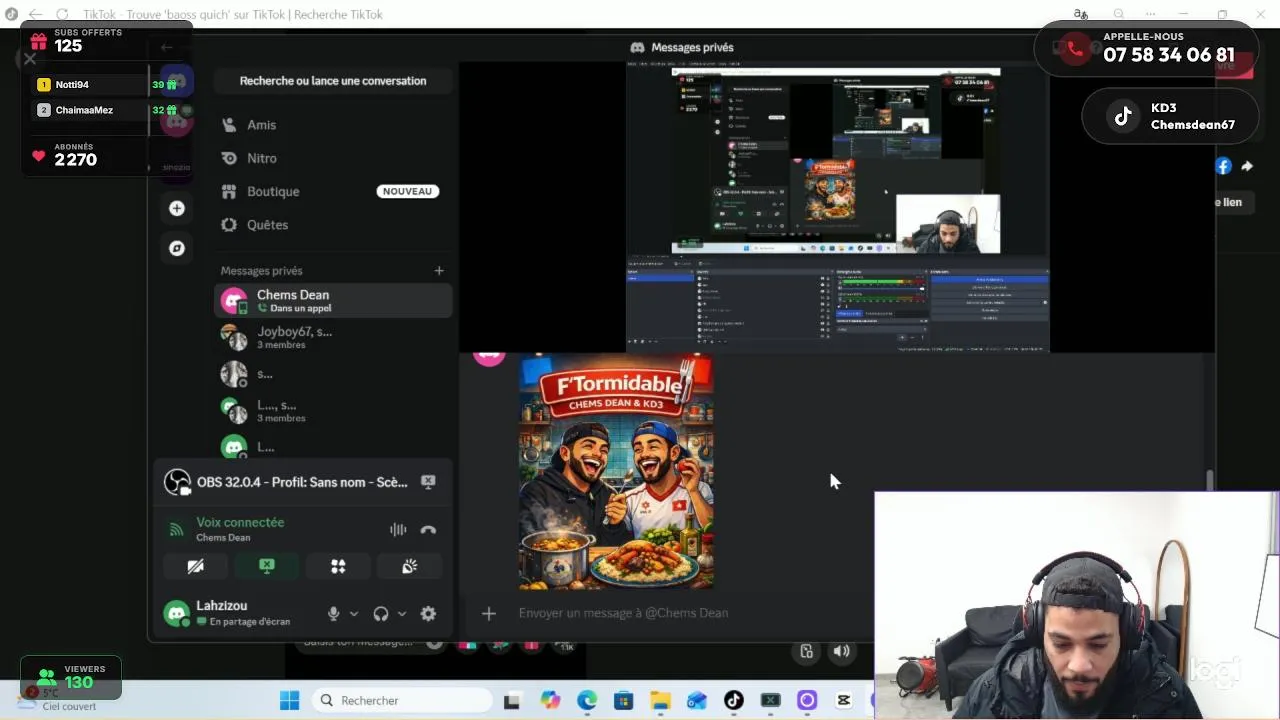
Task: Open the Ciel couvert weather widget
Action: coord(58,700)
